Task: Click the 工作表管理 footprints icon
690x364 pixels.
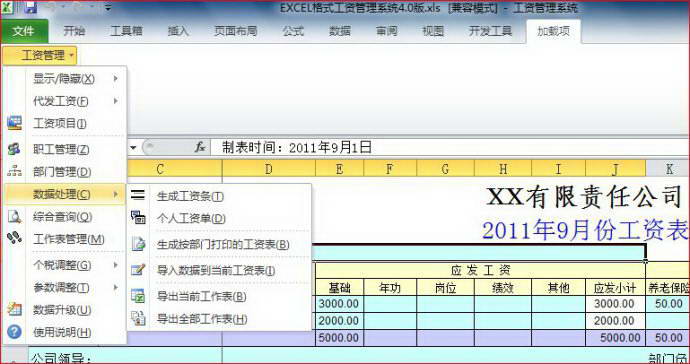Action: click(14, 238)
